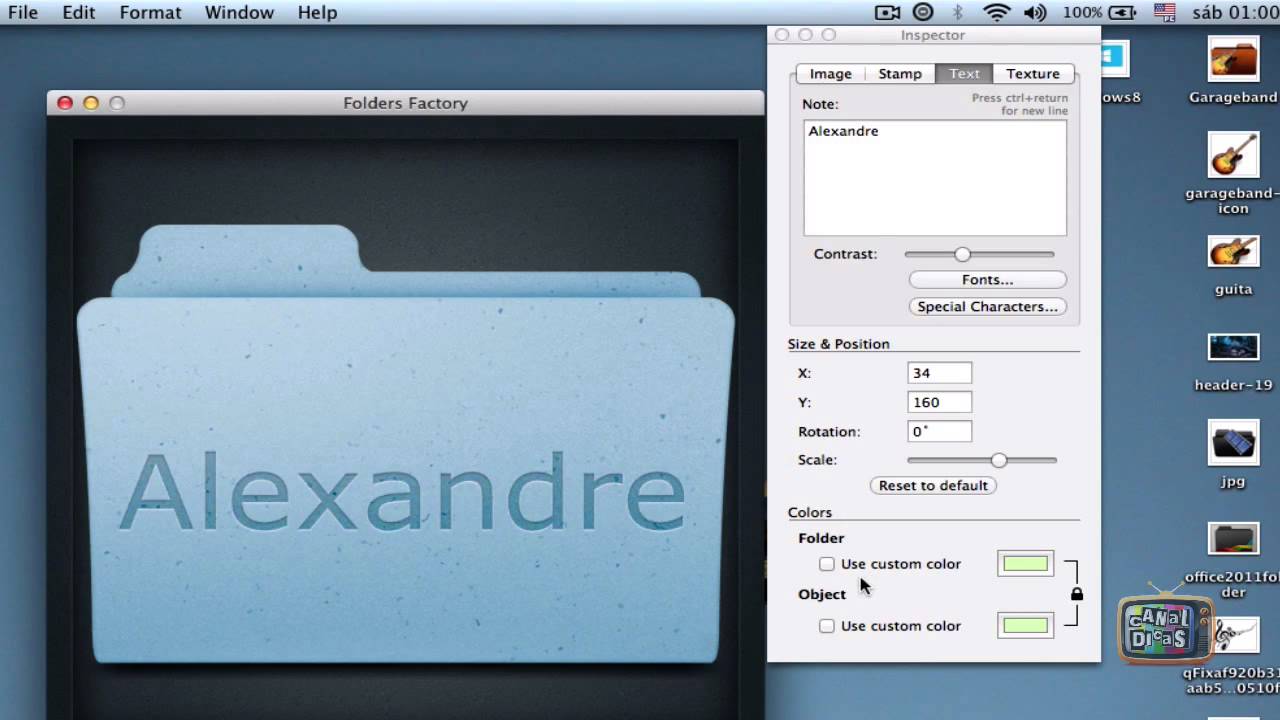The height and width of the screenshot is (720, 1280).
Task: Click the battery status icon
Action: pos(1122,12)
